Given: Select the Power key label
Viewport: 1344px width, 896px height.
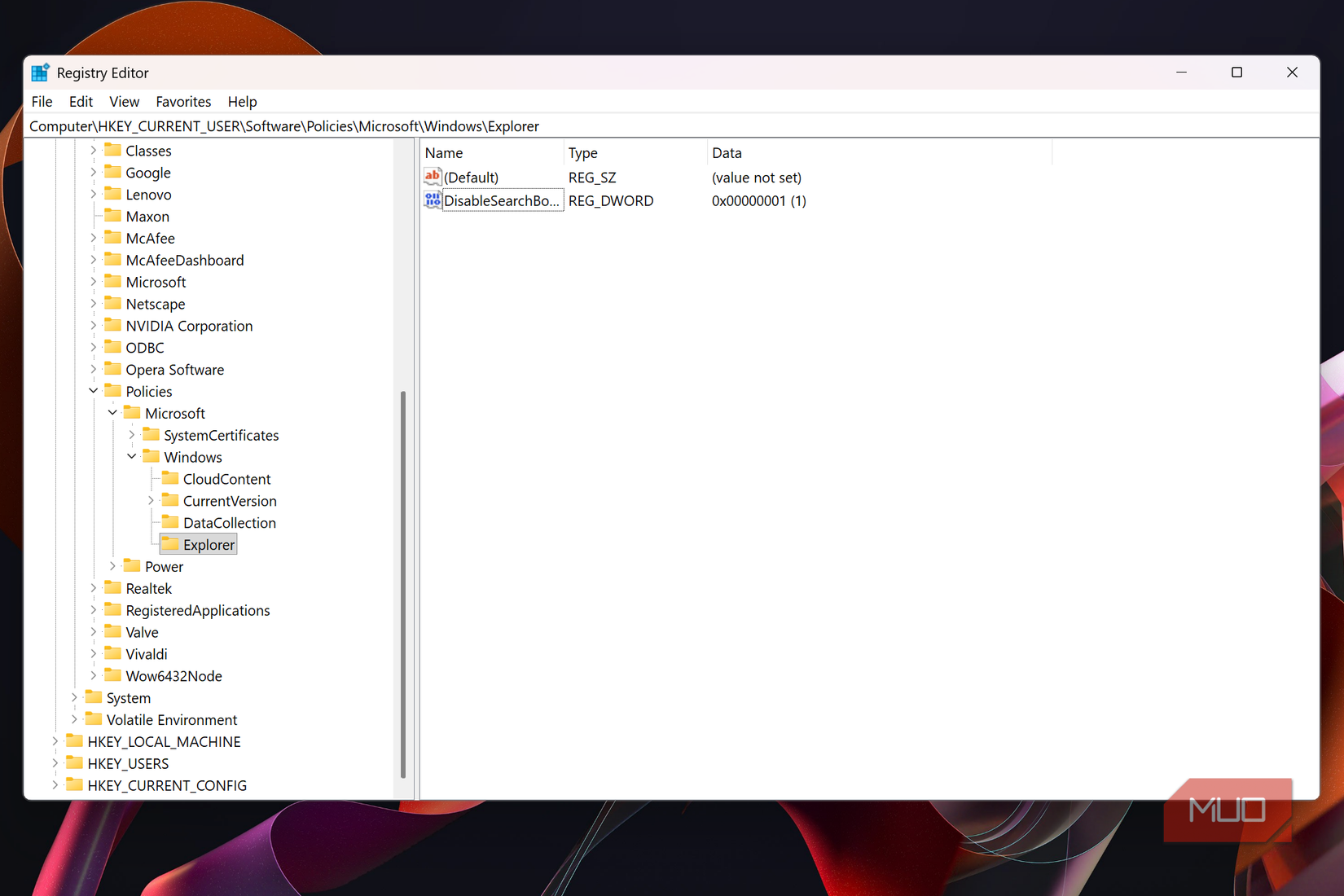Looking at the screenshot, I should [164, 566].
